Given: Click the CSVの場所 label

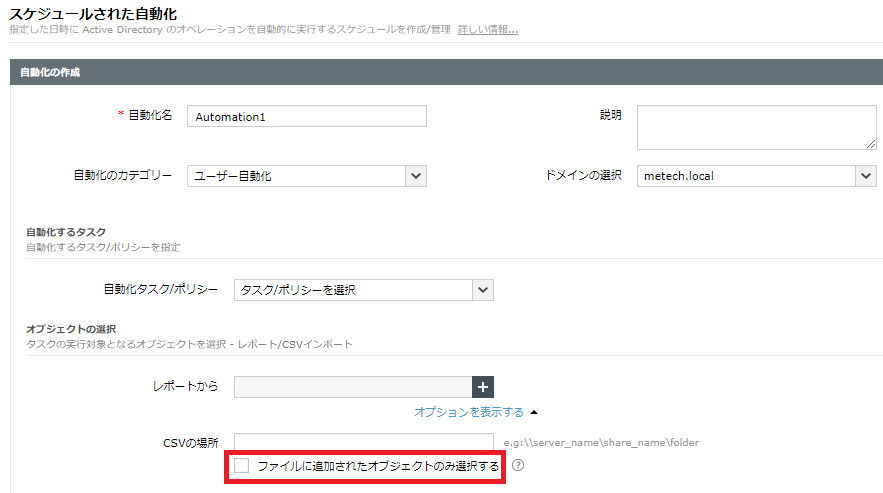Looking at the screenshot, I should coord(190,443).
